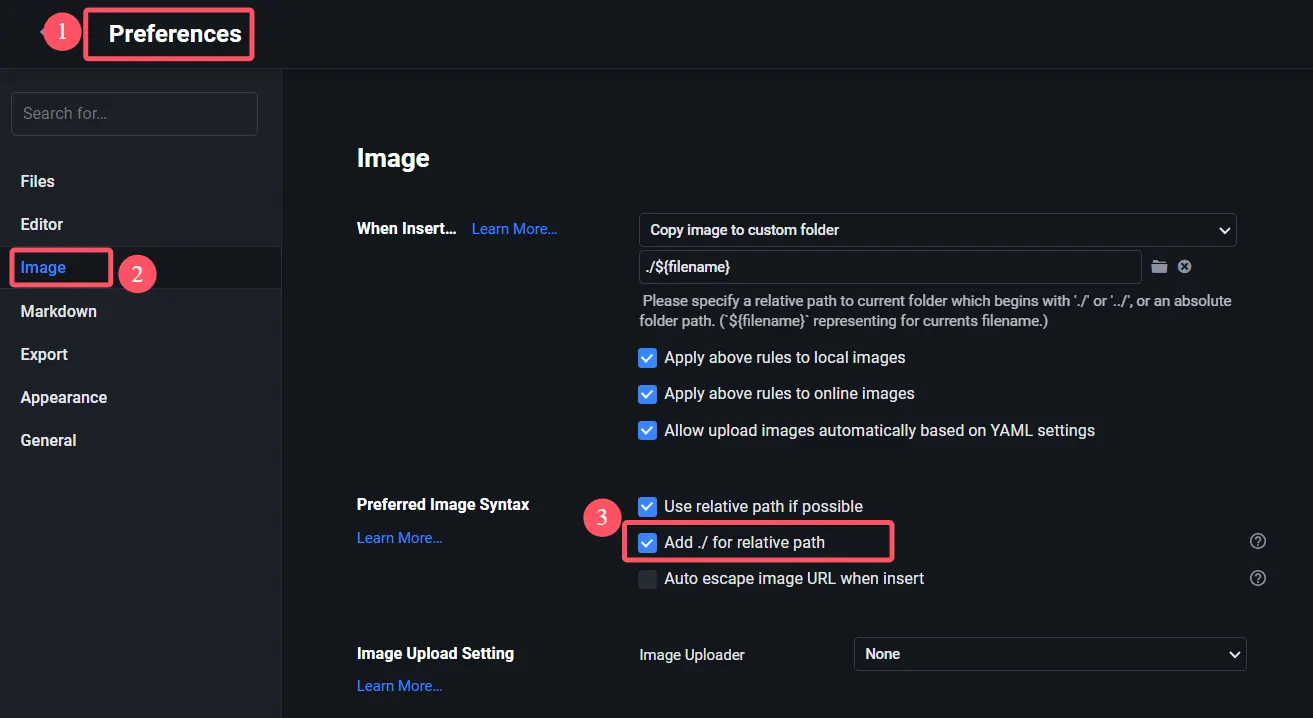
Task: Enable Auto escape image URL when insert
Action: 648,579
